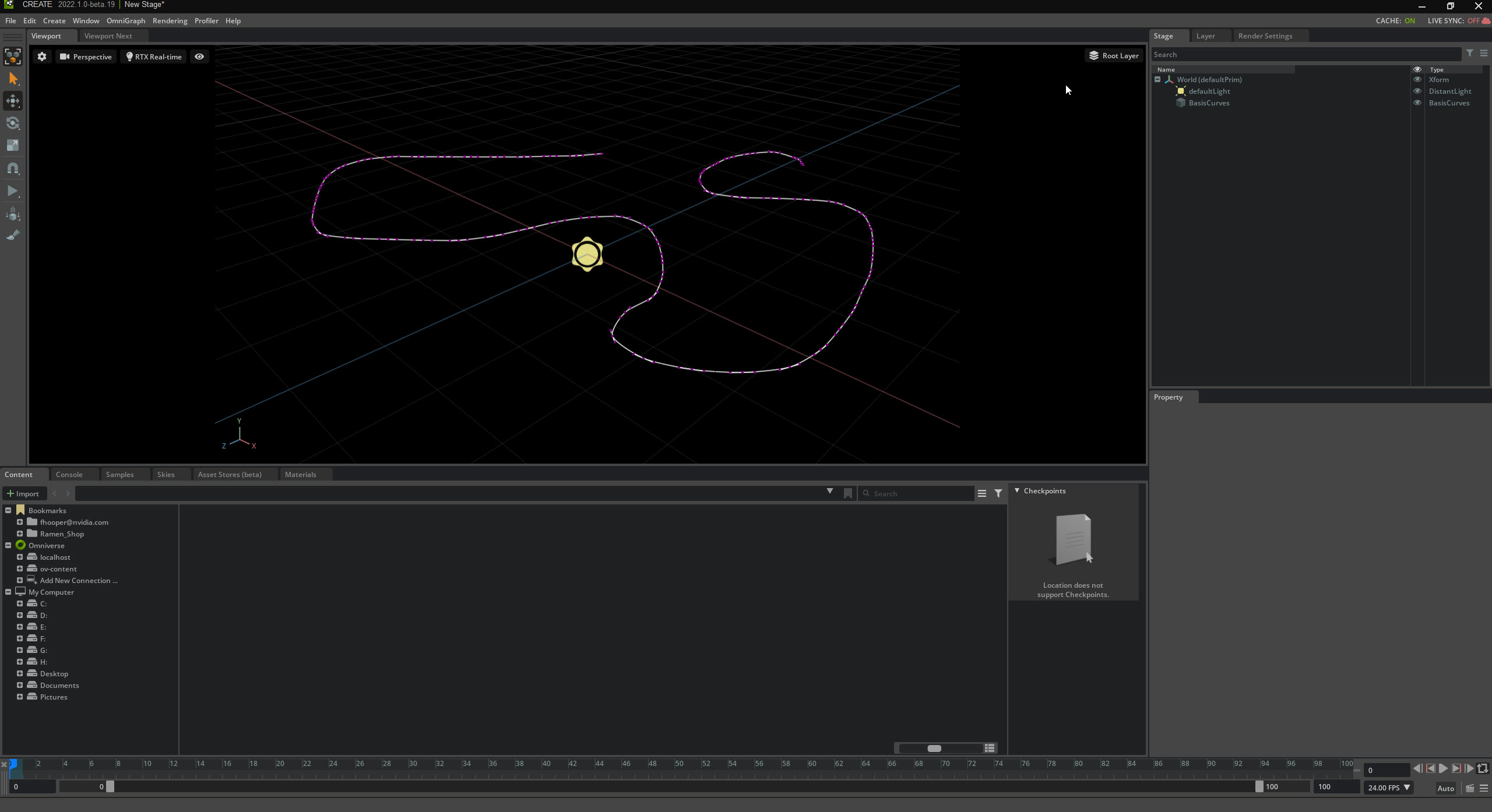The height and width of the screenshot is (812, 1492).
Task: Activate the orange Select arrow tool
Action: [13, 79]
